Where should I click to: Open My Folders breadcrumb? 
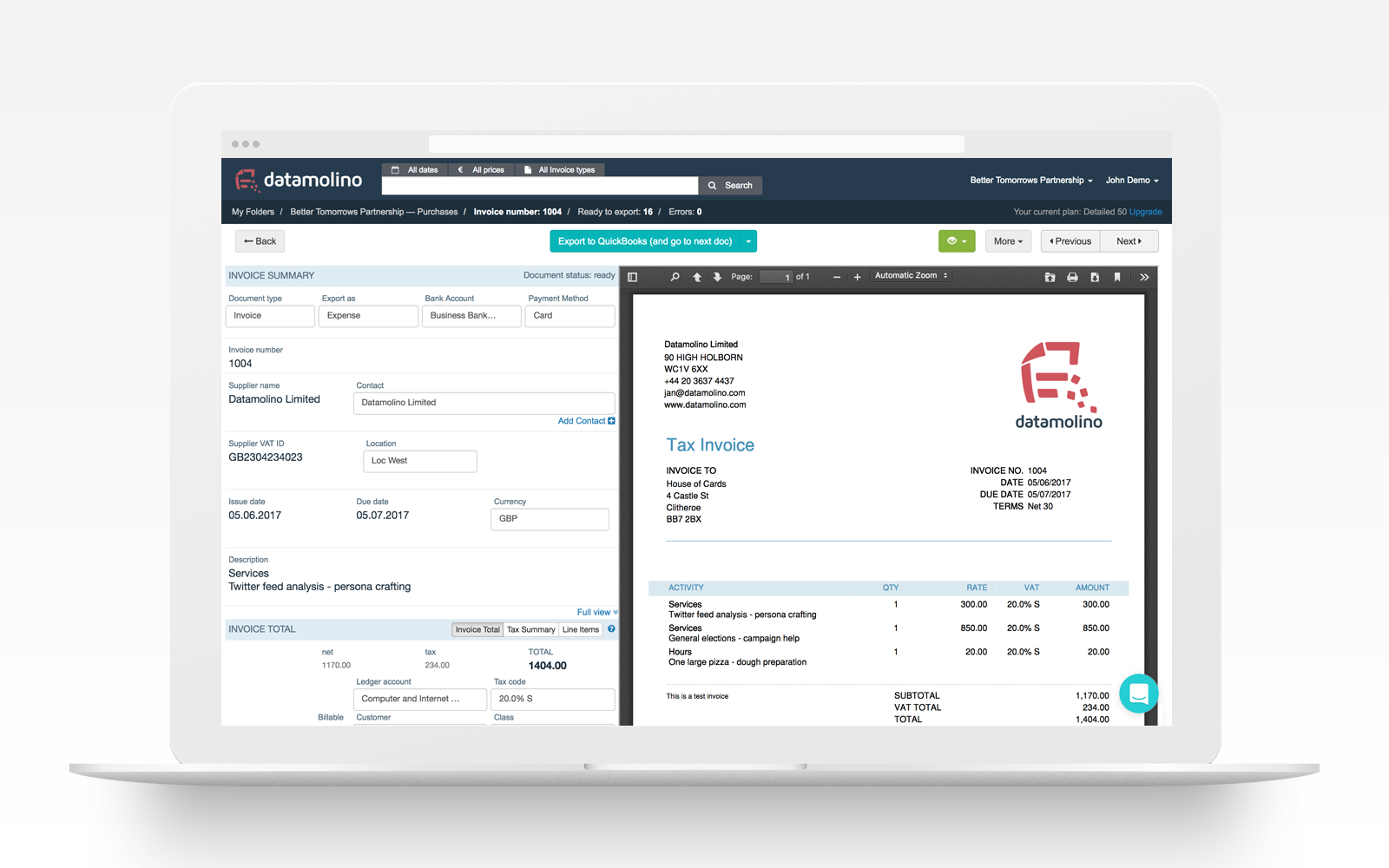(253, 212)
